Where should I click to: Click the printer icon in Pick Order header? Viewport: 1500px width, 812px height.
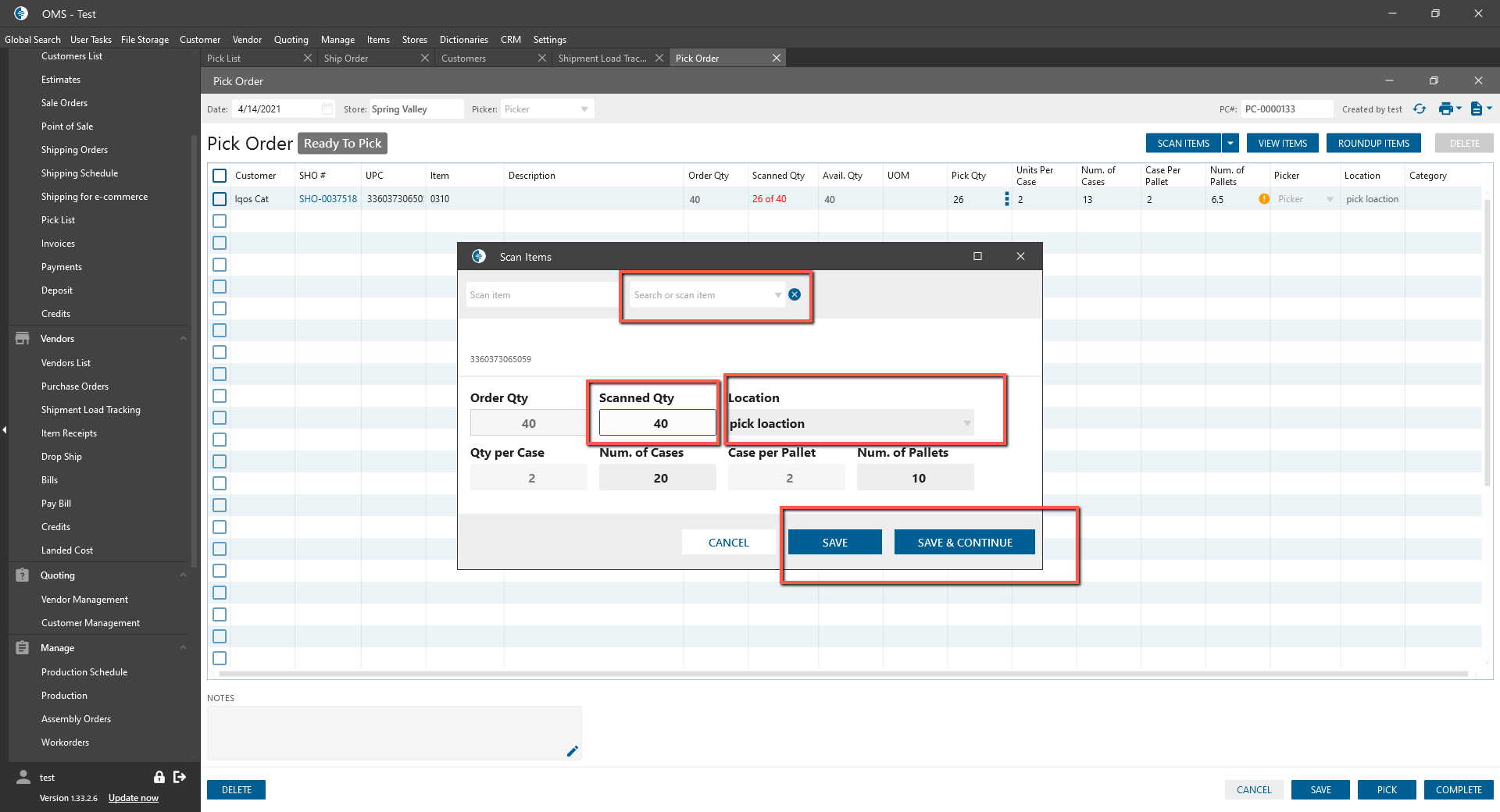click(x=1445, y=109)
